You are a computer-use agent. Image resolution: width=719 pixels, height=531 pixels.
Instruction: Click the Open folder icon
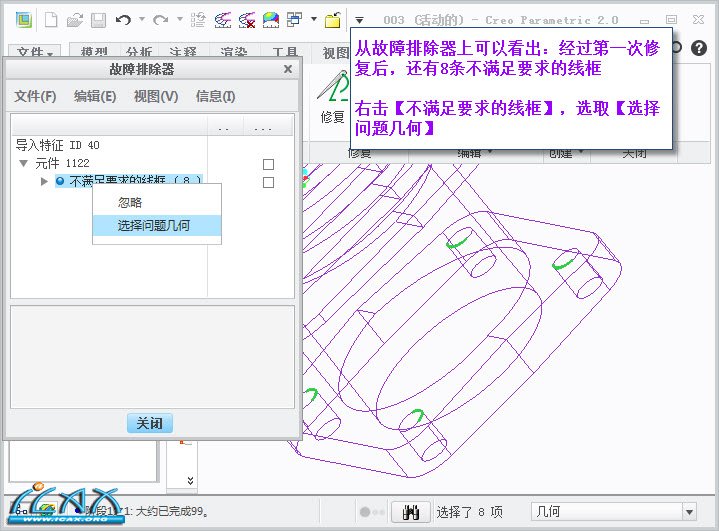click(75, 19)
